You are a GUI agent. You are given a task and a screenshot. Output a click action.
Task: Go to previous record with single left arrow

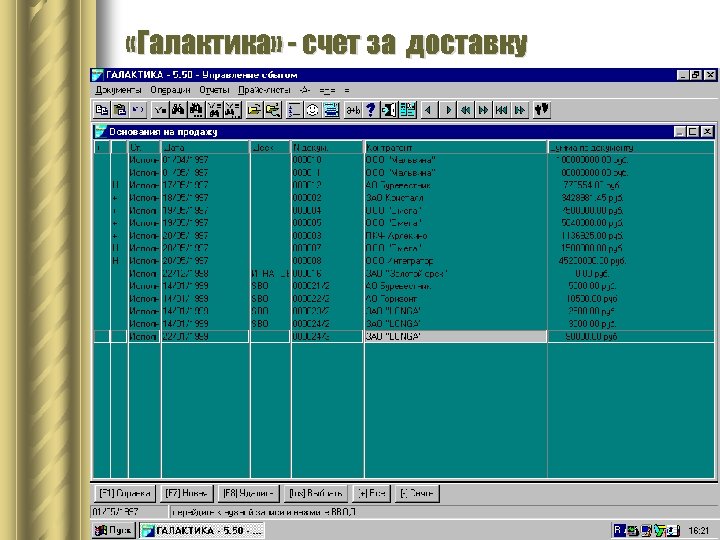pyautogui.click(x=429, y=110)
